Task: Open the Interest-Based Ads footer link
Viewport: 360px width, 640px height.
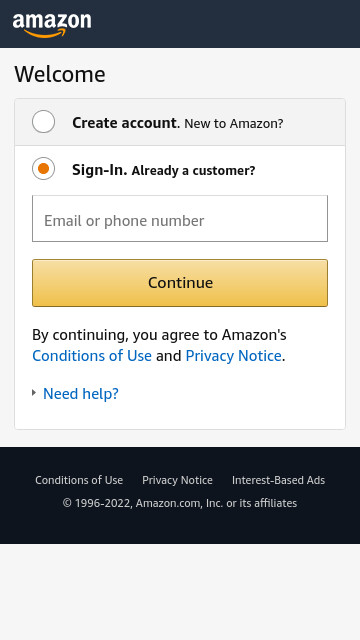Action: tap(278, 480)
